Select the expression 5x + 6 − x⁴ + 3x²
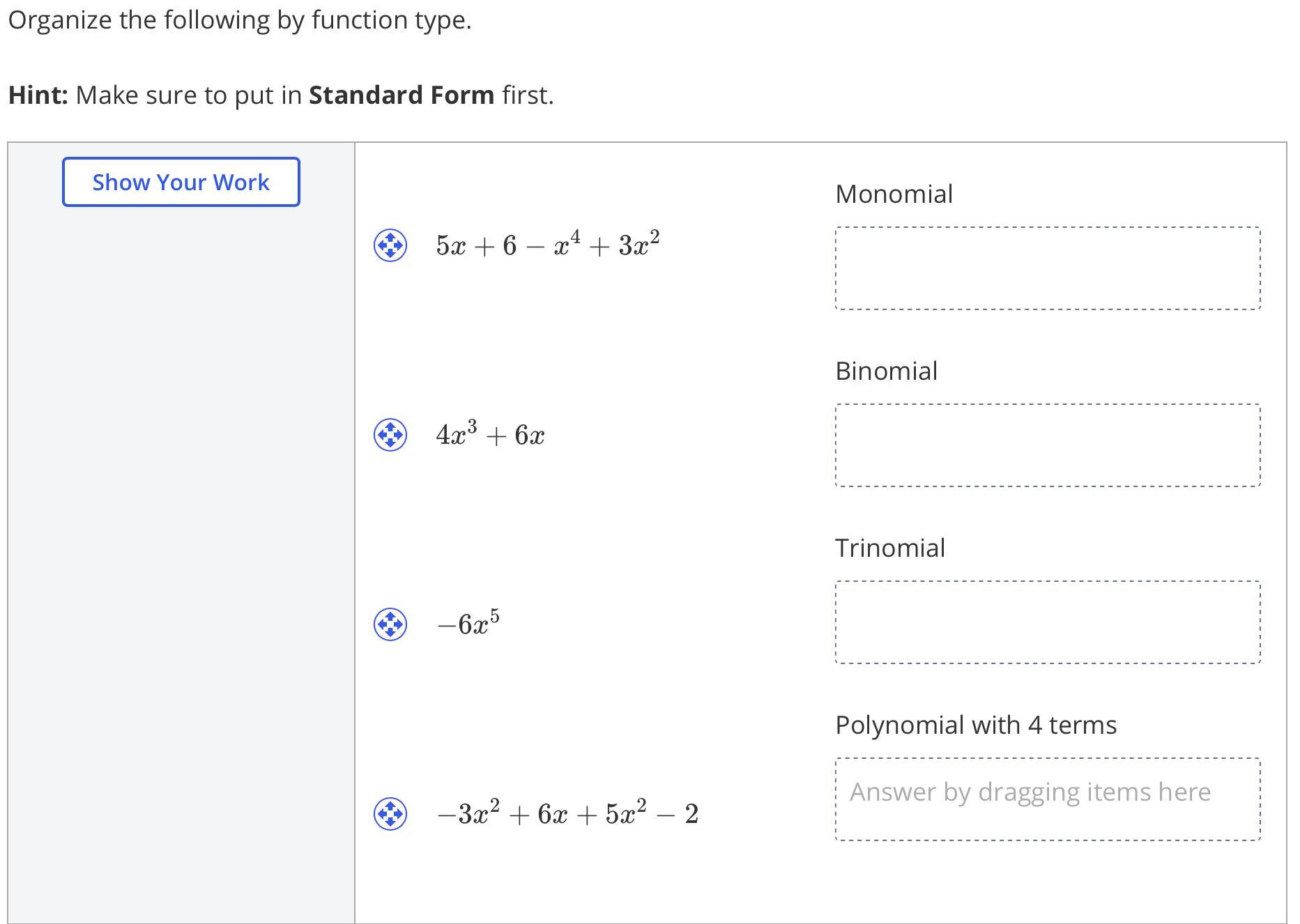Viewport: 1300px width, 924px height. [x=548, y=245]
